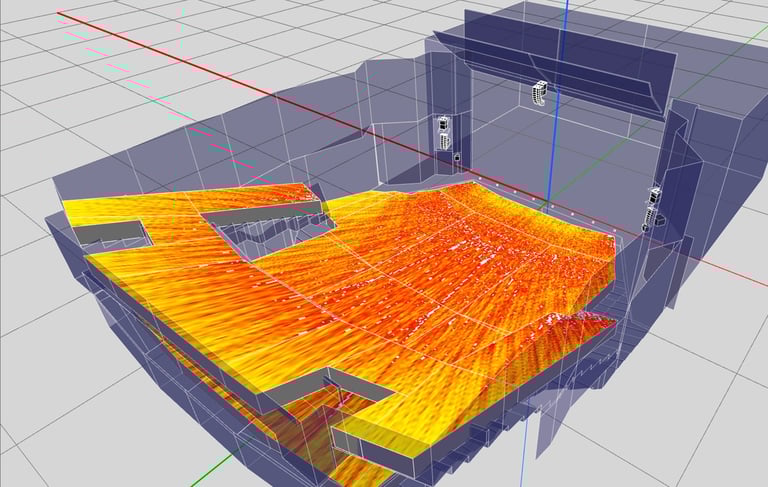Viewport: 768px width, 487px height.
Task: Select the upper loudspeaker on the left proscenium wall
Action: tap(443, 124)
